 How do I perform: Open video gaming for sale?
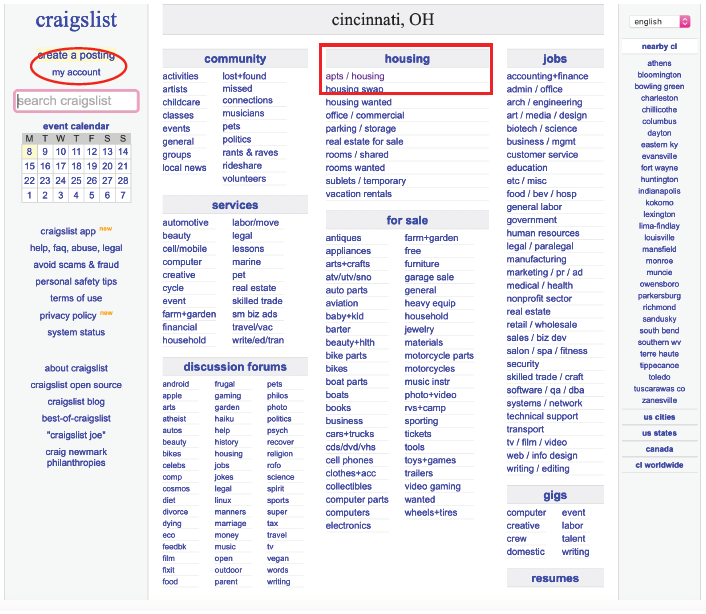(432, 487)
